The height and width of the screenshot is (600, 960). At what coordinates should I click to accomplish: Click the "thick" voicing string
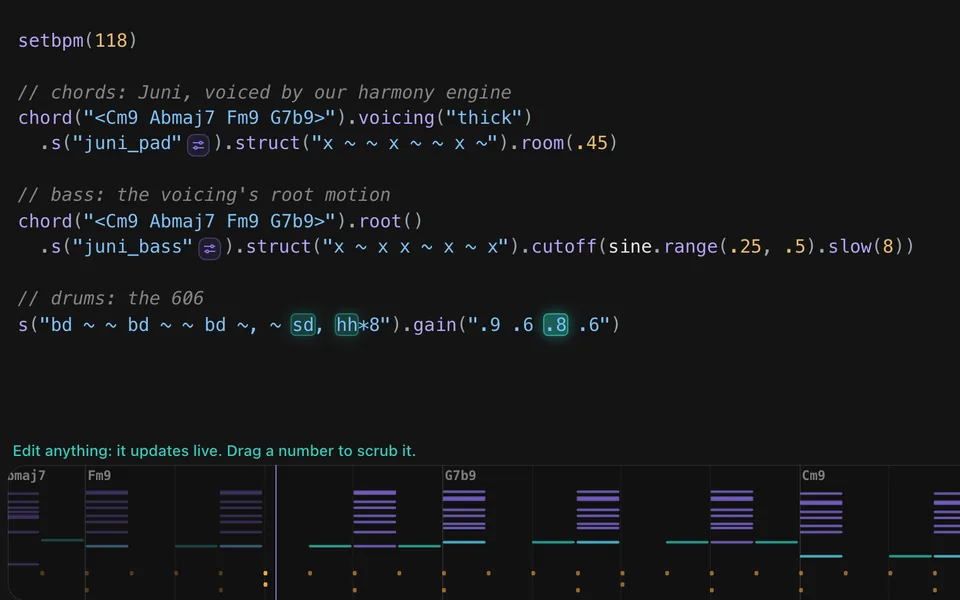click(484, 117)
